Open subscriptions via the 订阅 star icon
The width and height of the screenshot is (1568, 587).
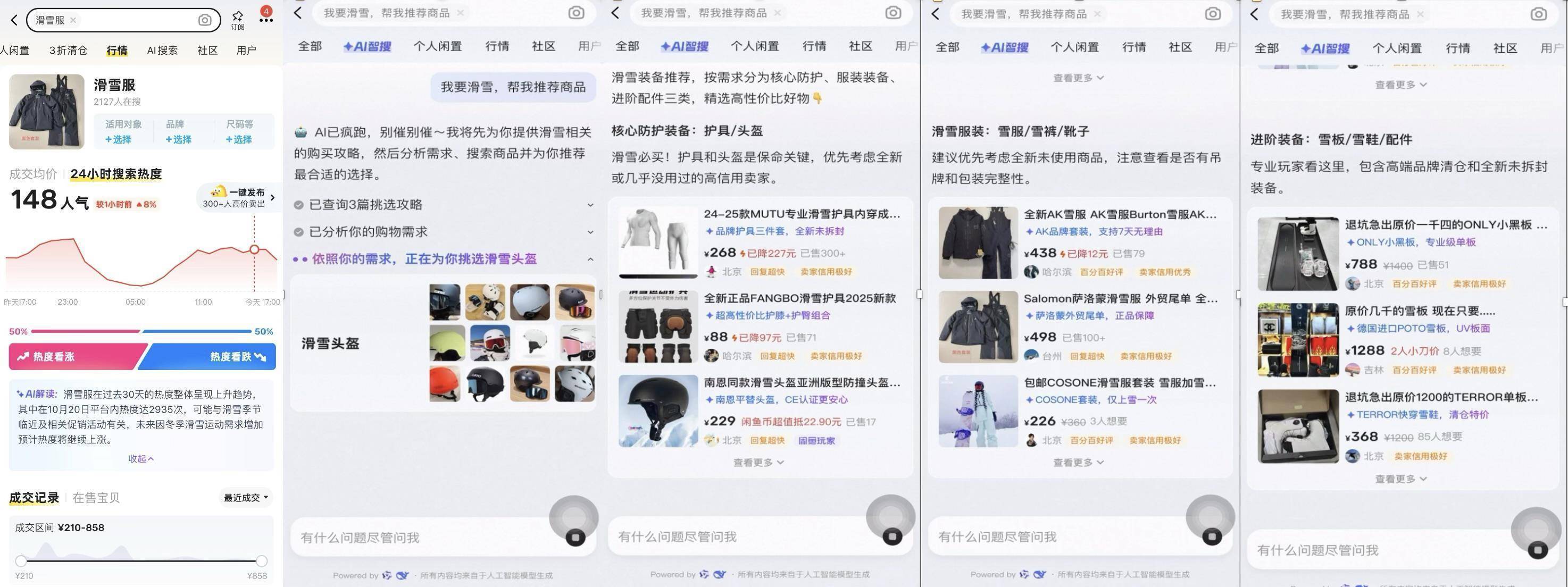pos(237,18)
